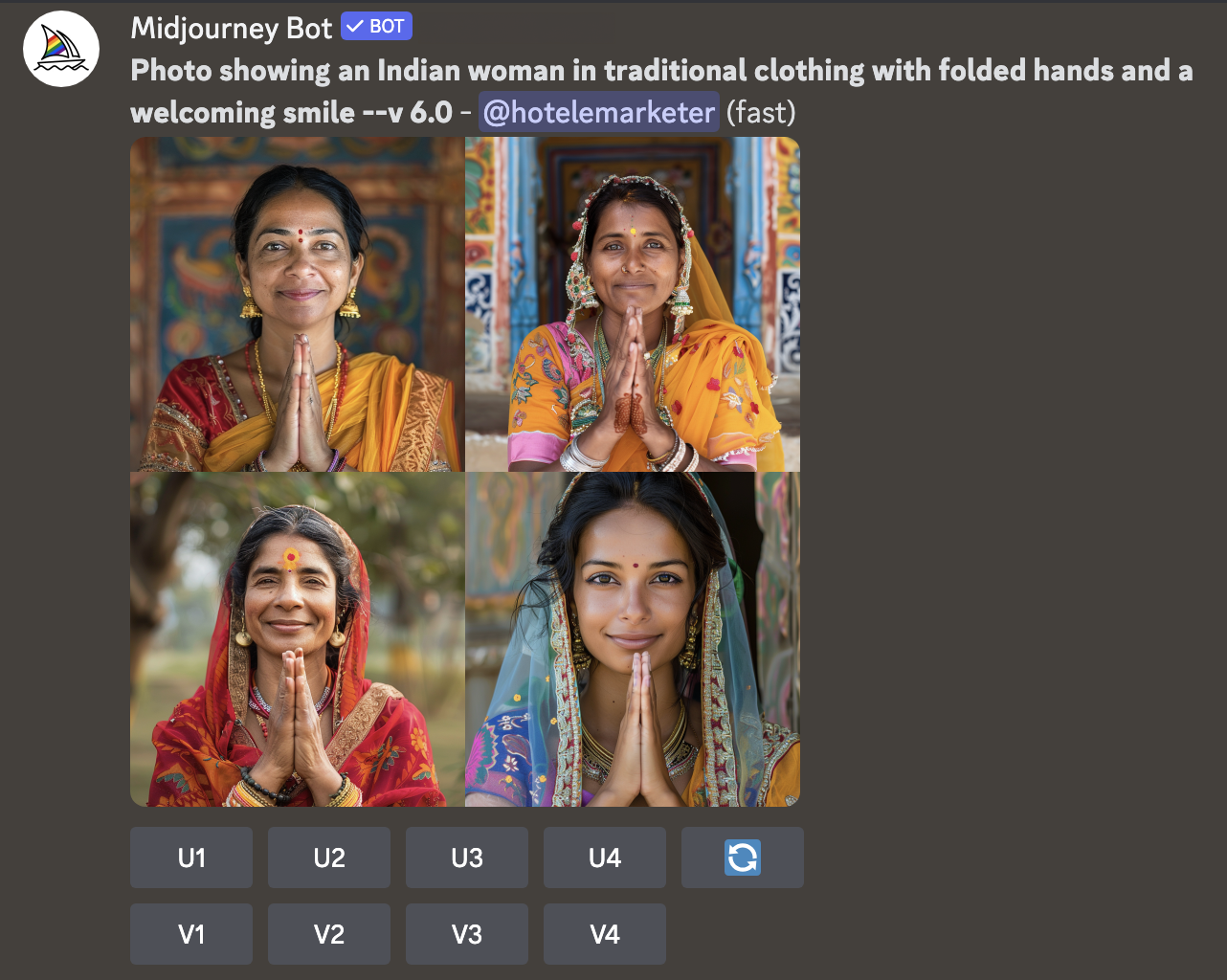View woman with orange embroidered headscarf image

coord(633,304)
